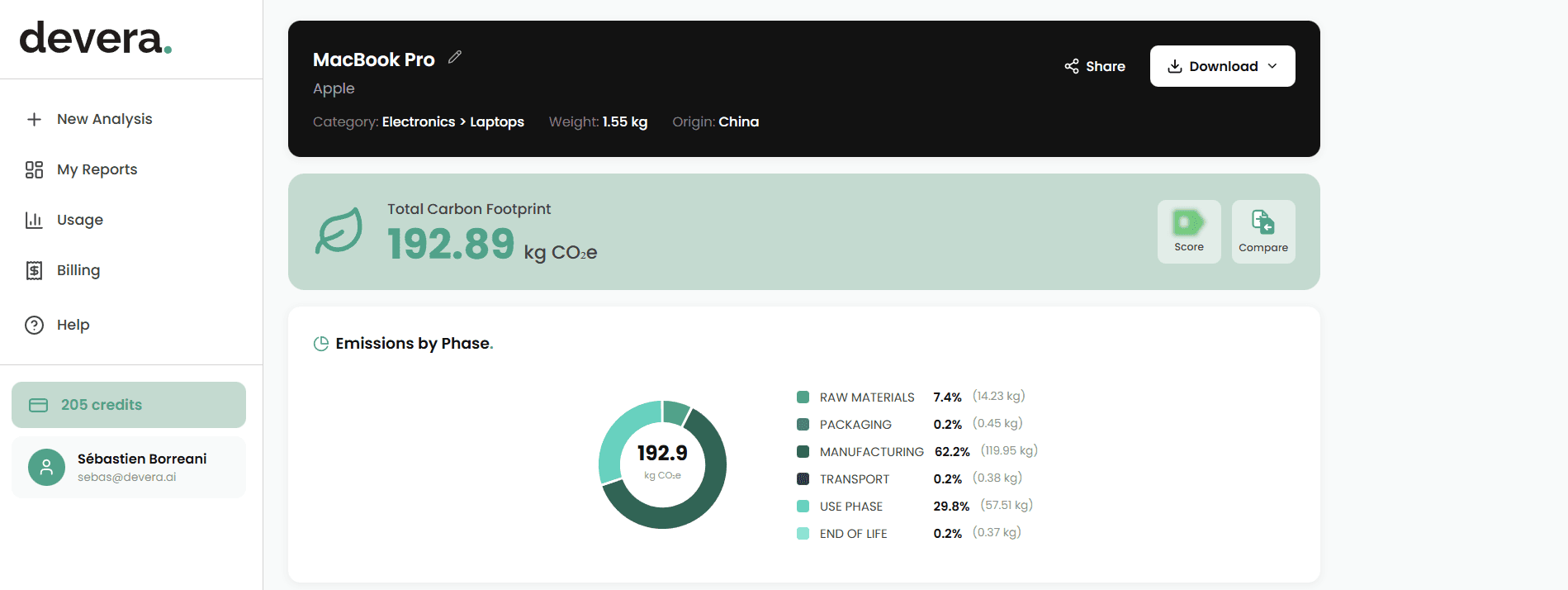Open the Compare view
1568x590 pixels.
[1263, 231]
